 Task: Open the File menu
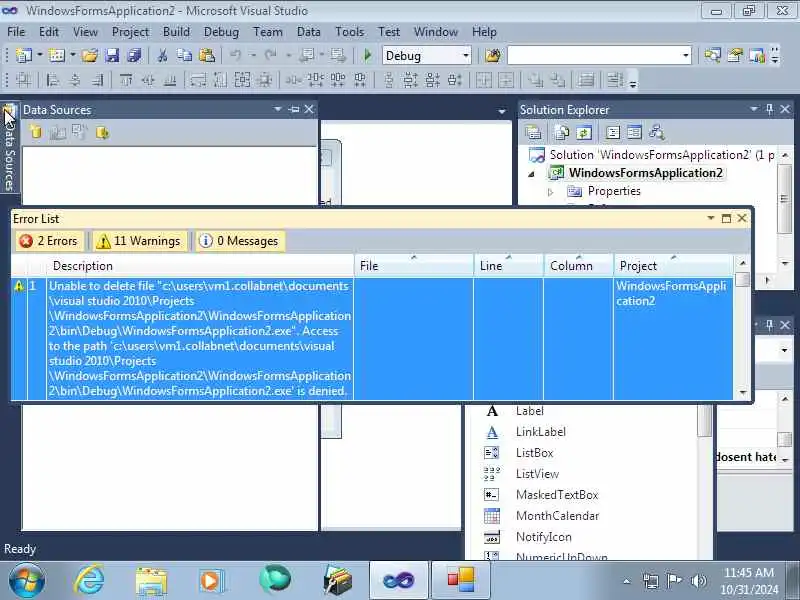(16, 32)
